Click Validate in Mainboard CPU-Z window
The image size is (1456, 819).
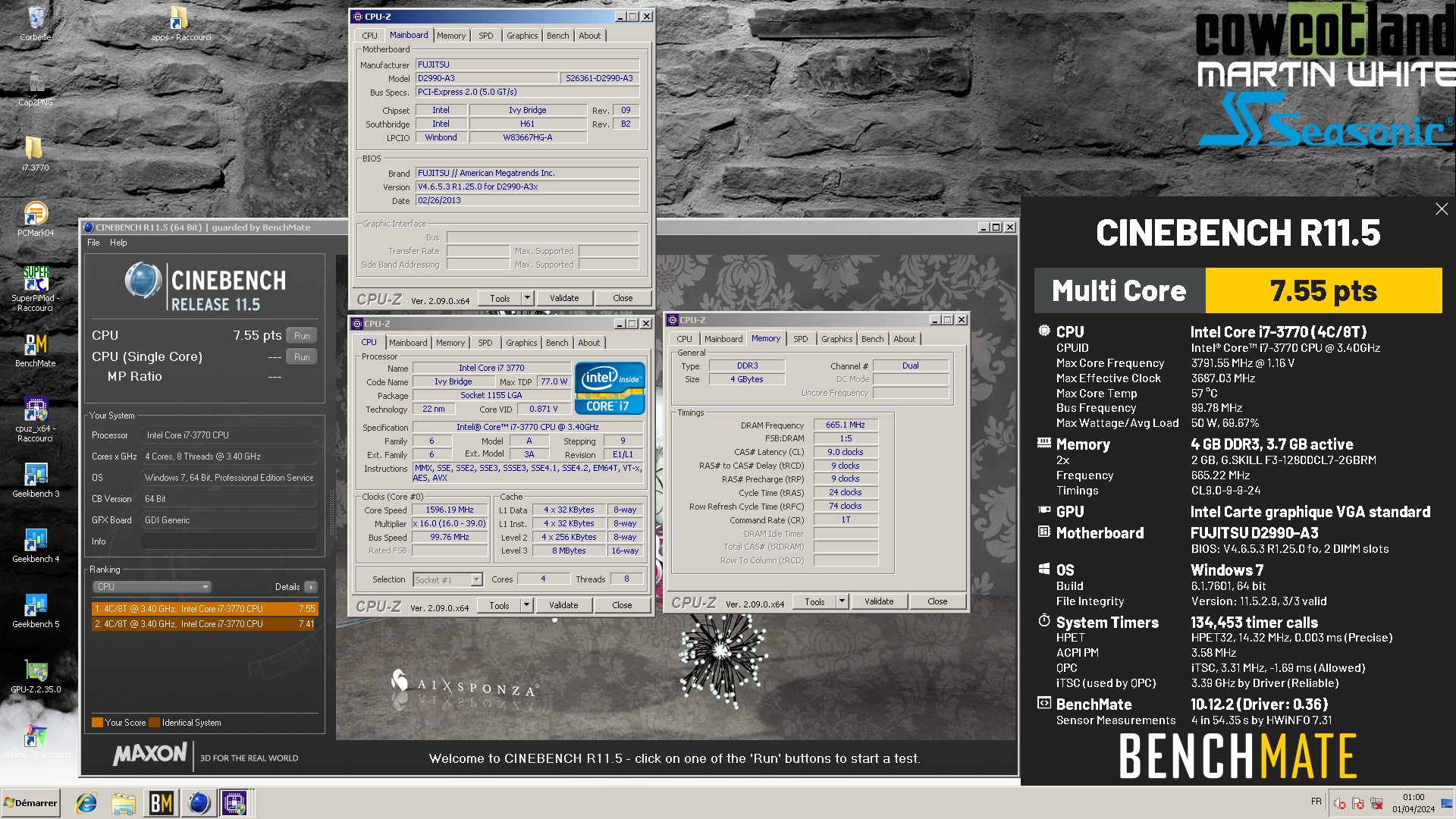tap(564, 298)
